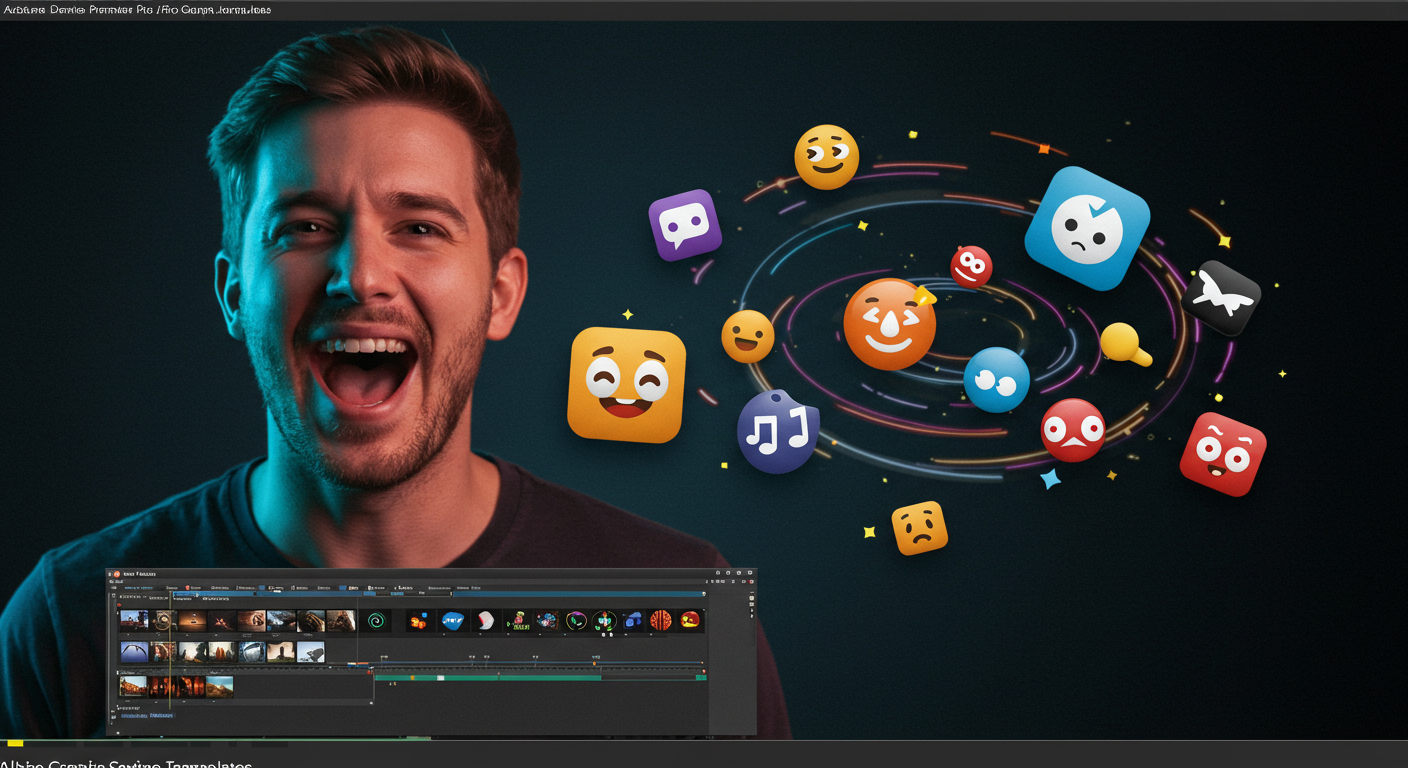Select the white and red shape thumbnail
1408x768 pixels.
(x=485, y=620)
